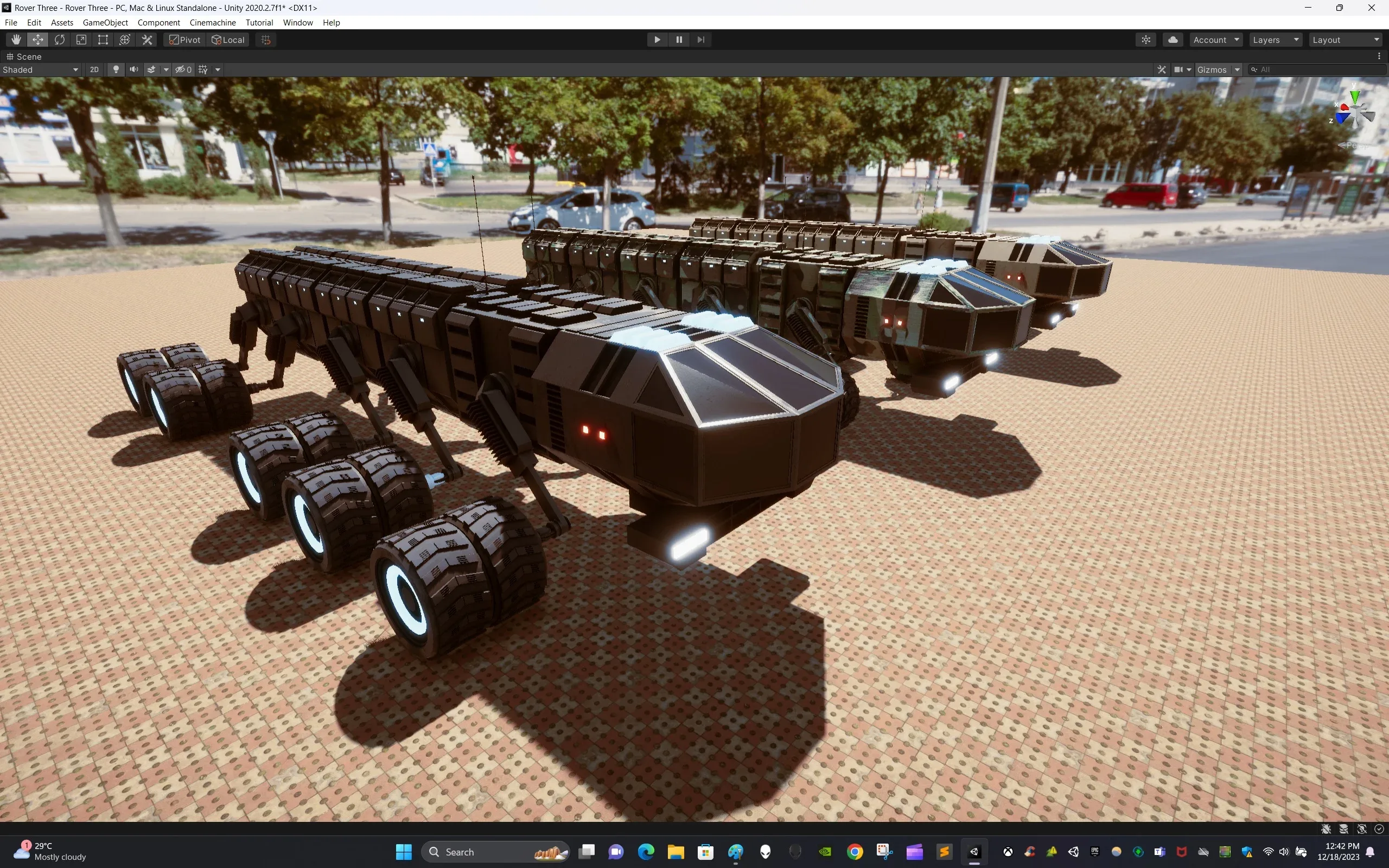1389x868 pixels.
Task: Open the Gizmos dropdown arrow
Action: (1237, 69)
